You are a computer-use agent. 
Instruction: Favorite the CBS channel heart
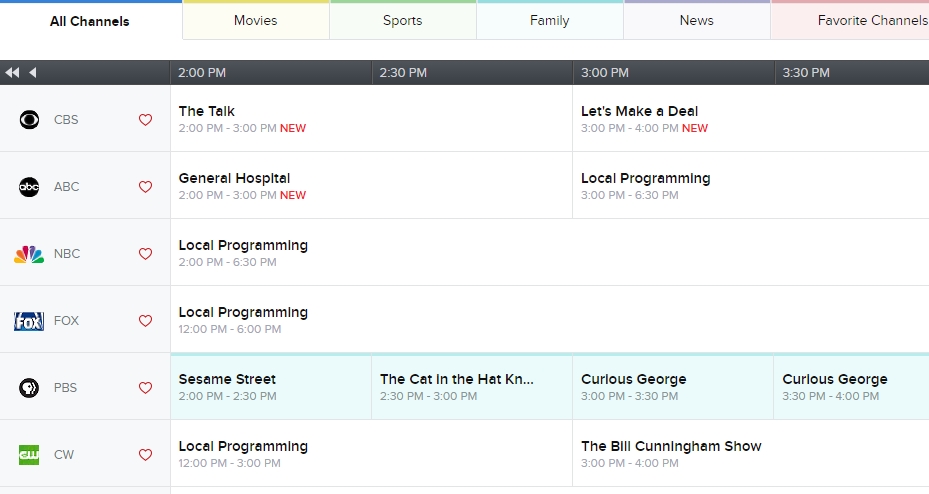(x=145, y=120)
